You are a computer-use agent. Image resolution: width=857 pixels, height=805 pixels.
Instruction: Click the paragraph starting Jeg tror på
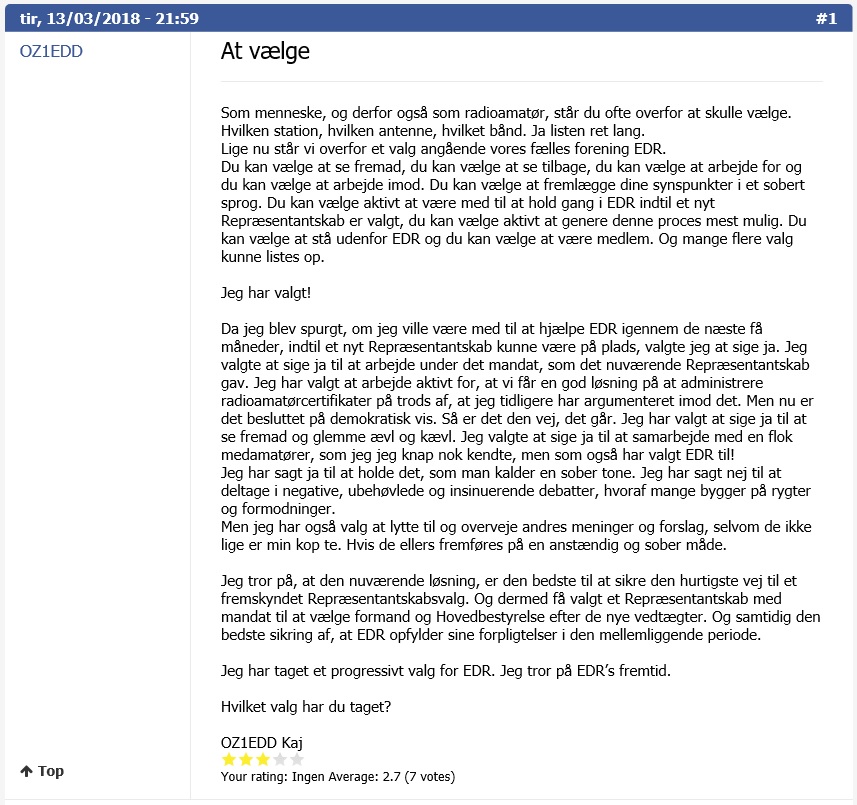520,608
